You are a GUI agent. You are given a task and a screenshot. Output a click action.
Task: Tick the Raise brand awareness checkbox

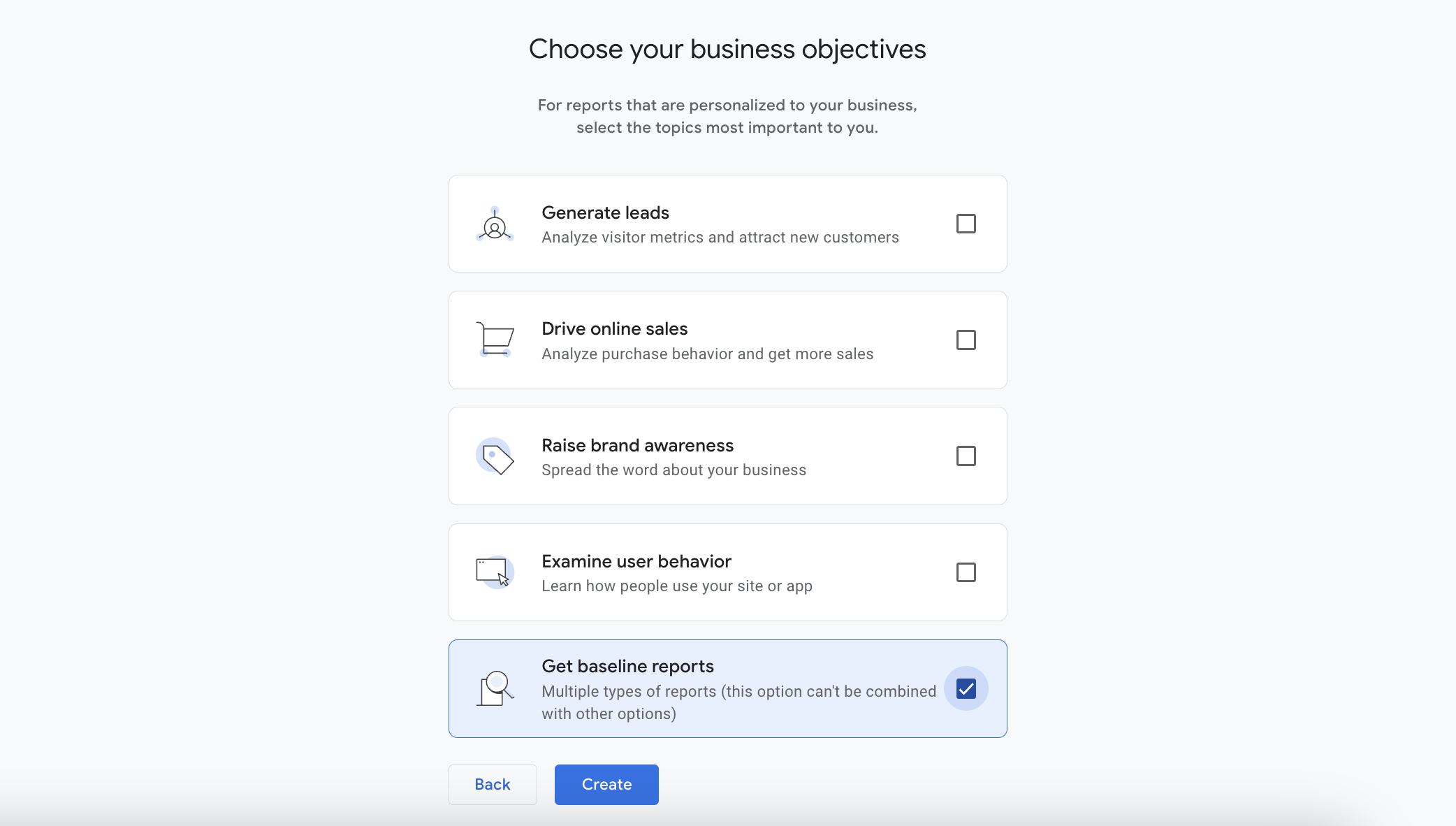966,456
